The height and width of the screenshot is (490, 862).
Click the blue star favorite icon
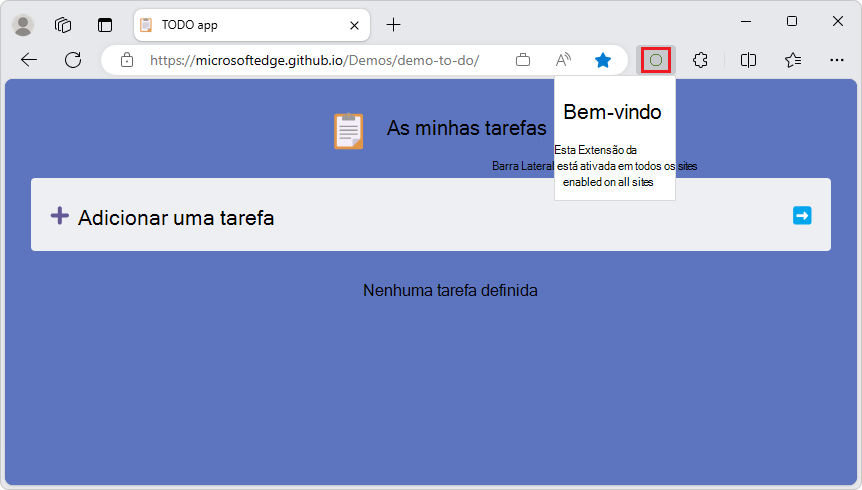[x=603, y=60]
